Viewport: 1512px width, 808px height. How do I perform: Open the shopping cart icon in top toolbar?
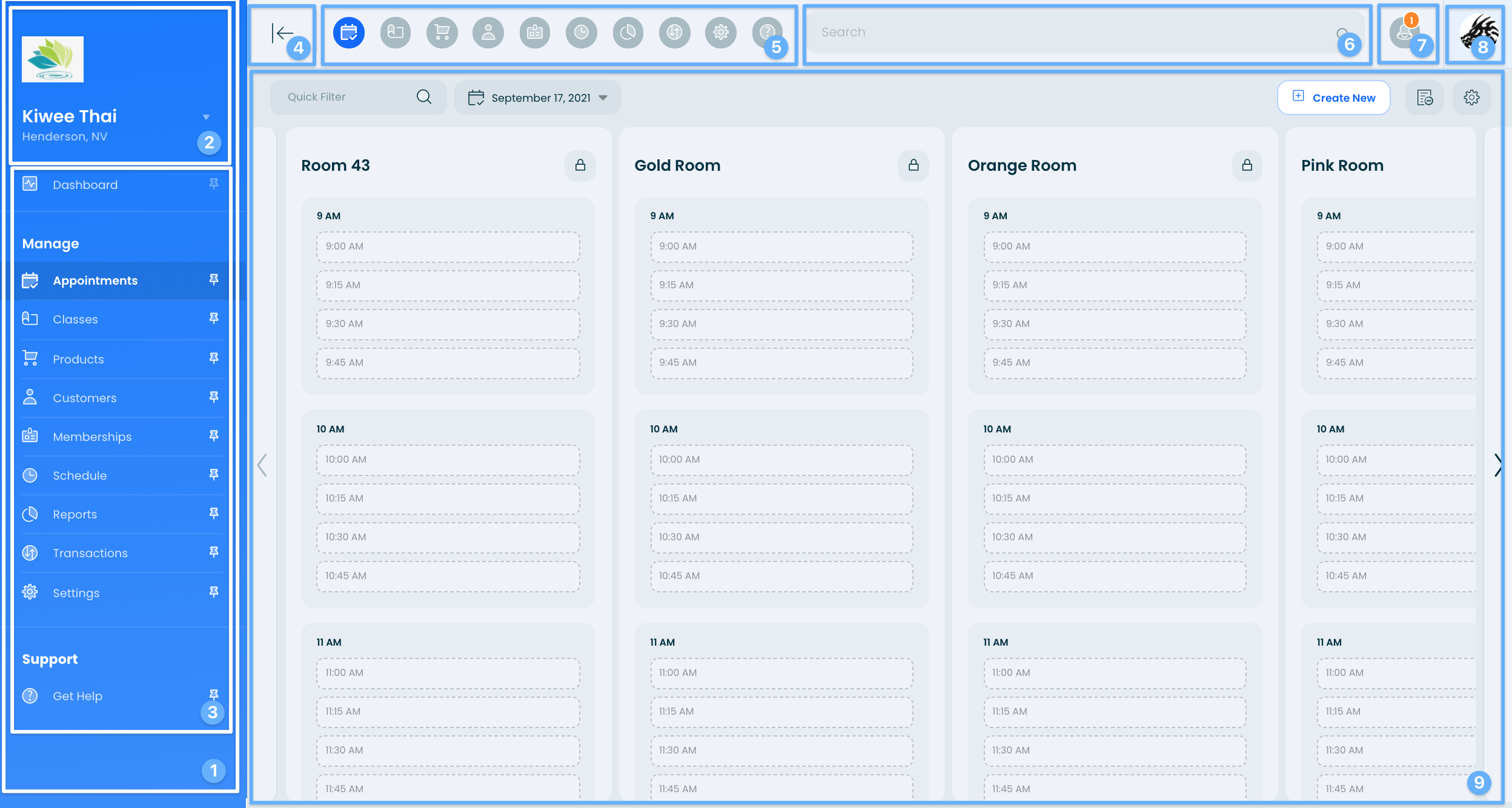click(x=442, y=32)
